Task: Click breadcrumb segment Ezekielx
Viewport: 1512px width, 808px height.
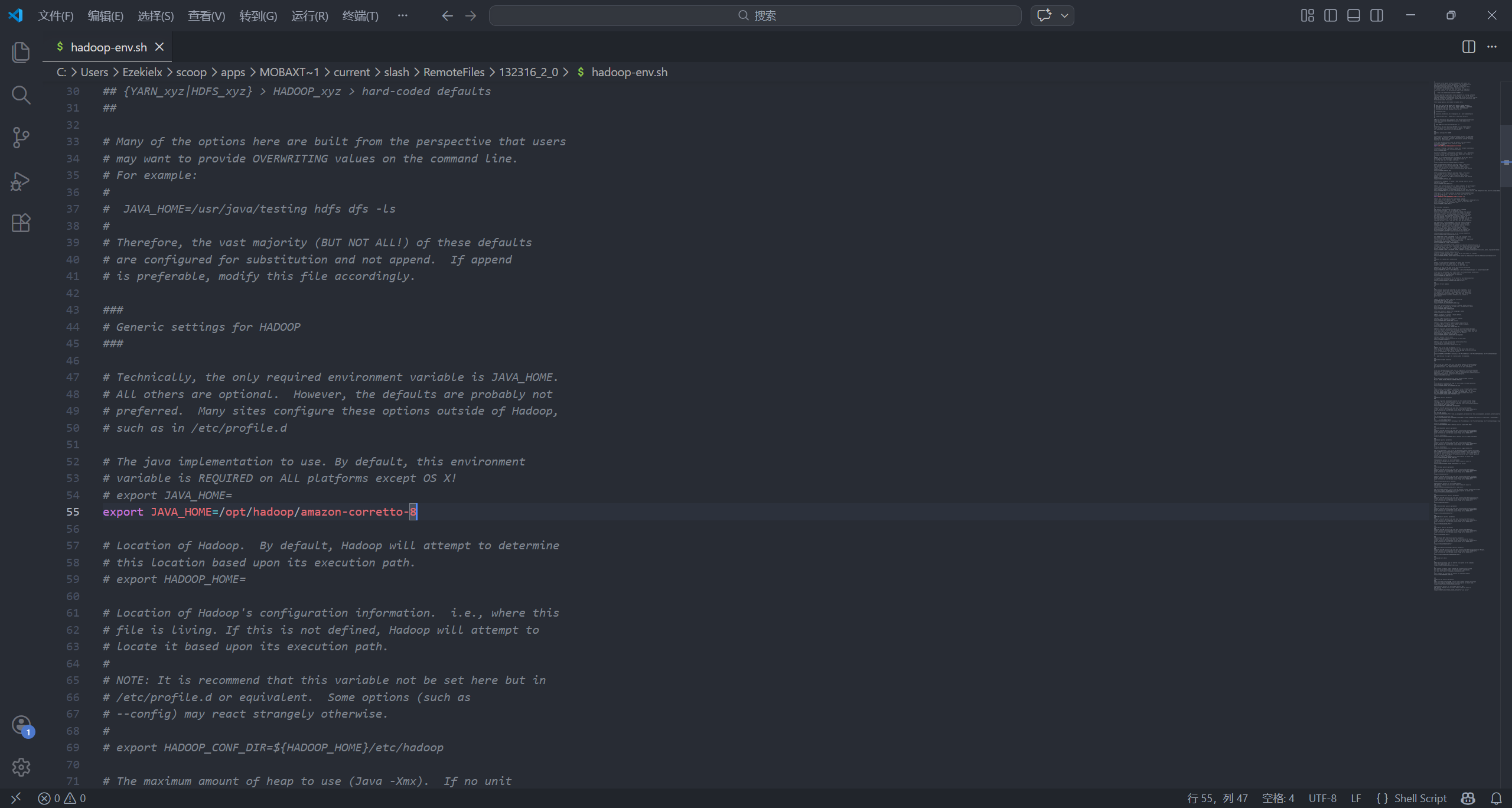Action: (x=142, y=72)
